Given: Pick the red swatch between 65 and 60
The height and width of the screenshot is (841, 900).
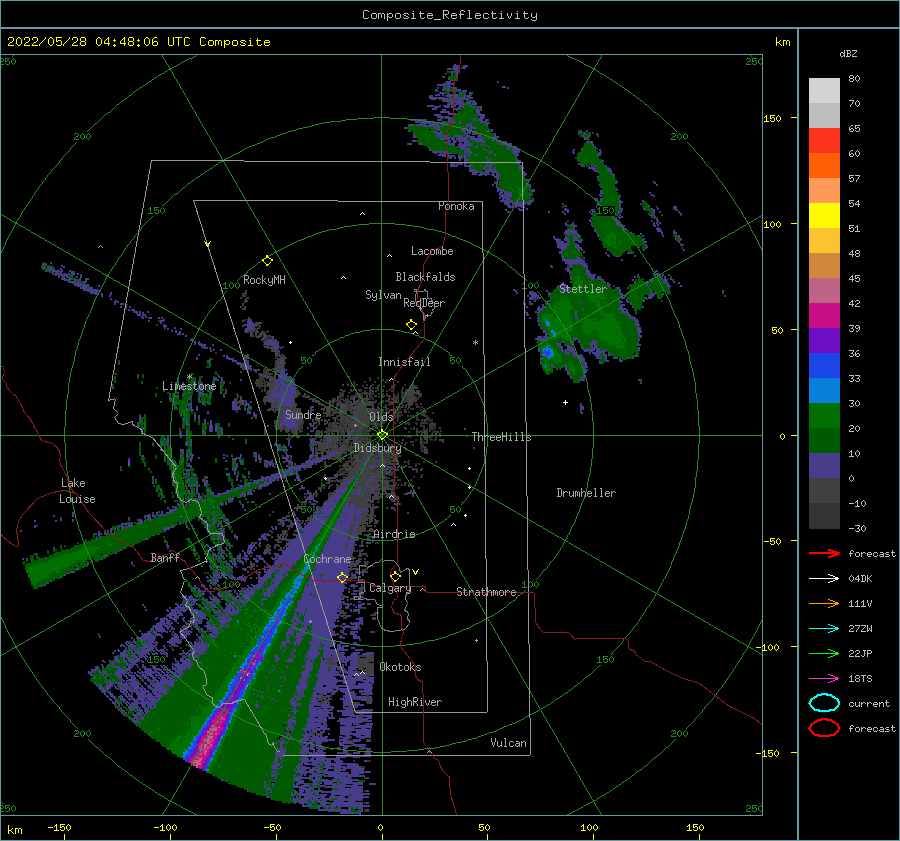Looking at the screenshot, I should pos(824,141).
